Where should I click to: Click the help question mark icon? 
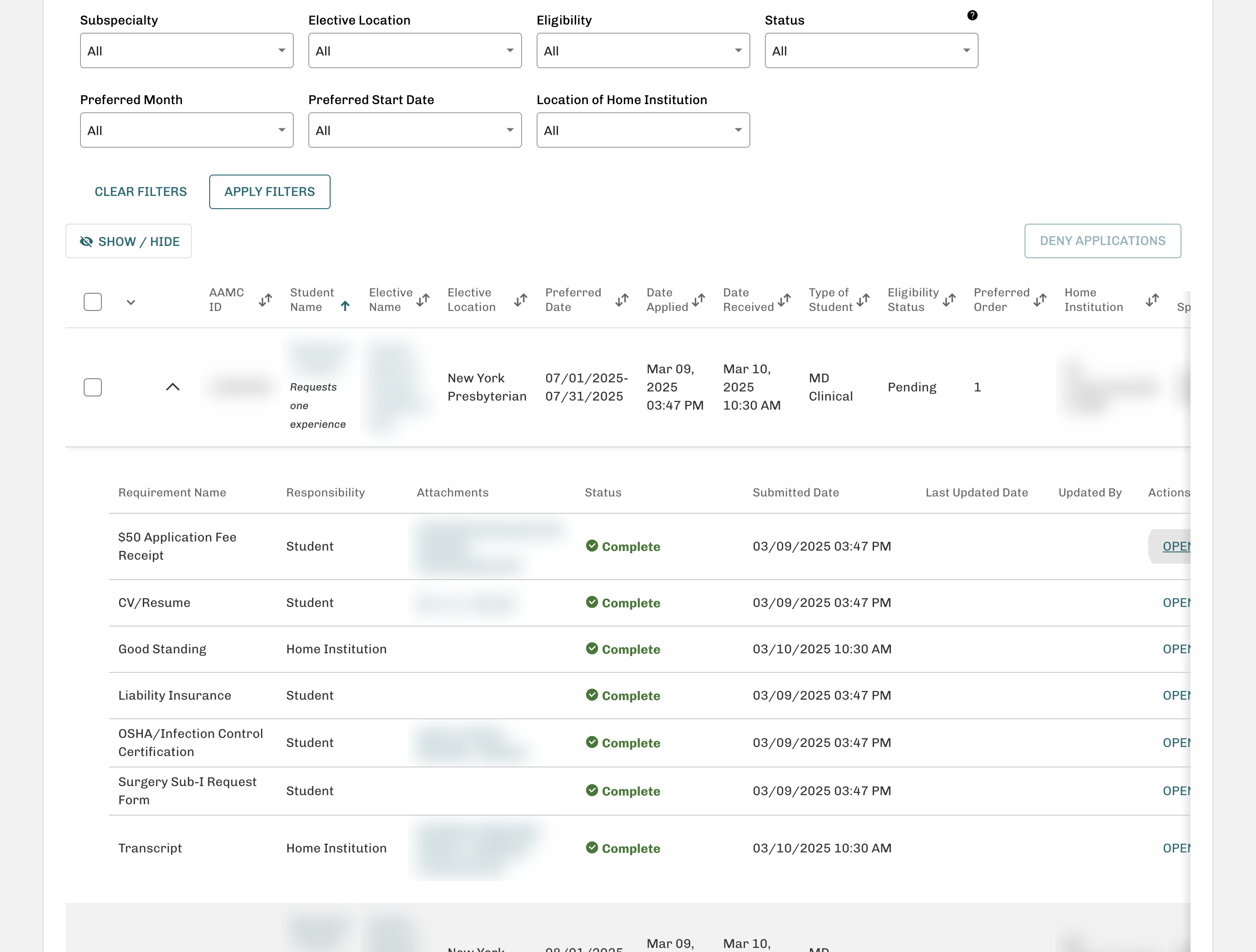972,15
